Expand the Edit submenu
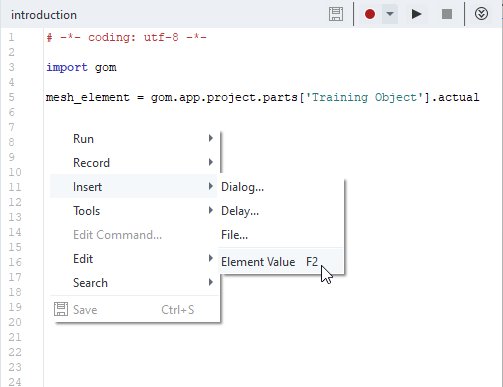The height and width of the screenshot is (387, 503). (133, 259)
